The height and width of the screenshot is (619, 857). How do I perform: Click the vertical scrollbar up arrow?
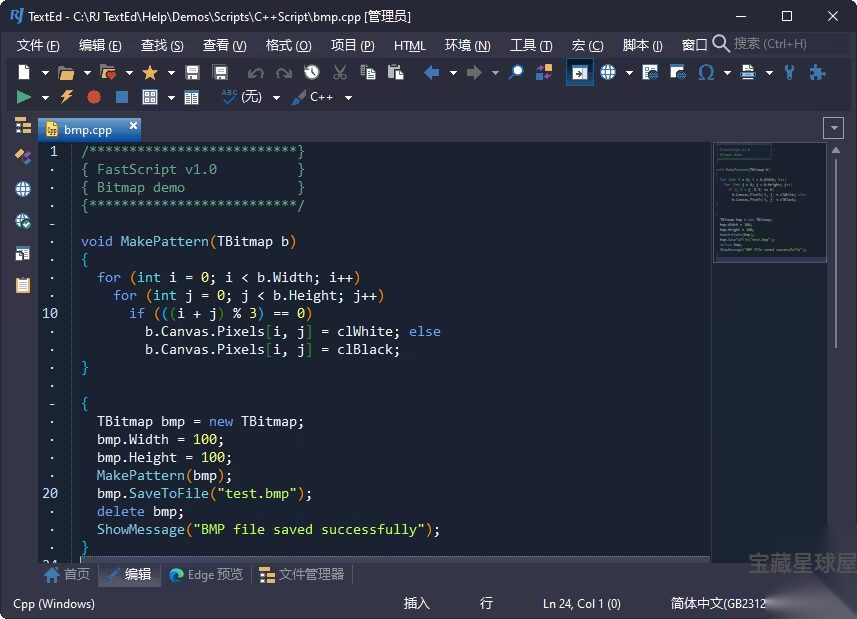click(836, 150)
